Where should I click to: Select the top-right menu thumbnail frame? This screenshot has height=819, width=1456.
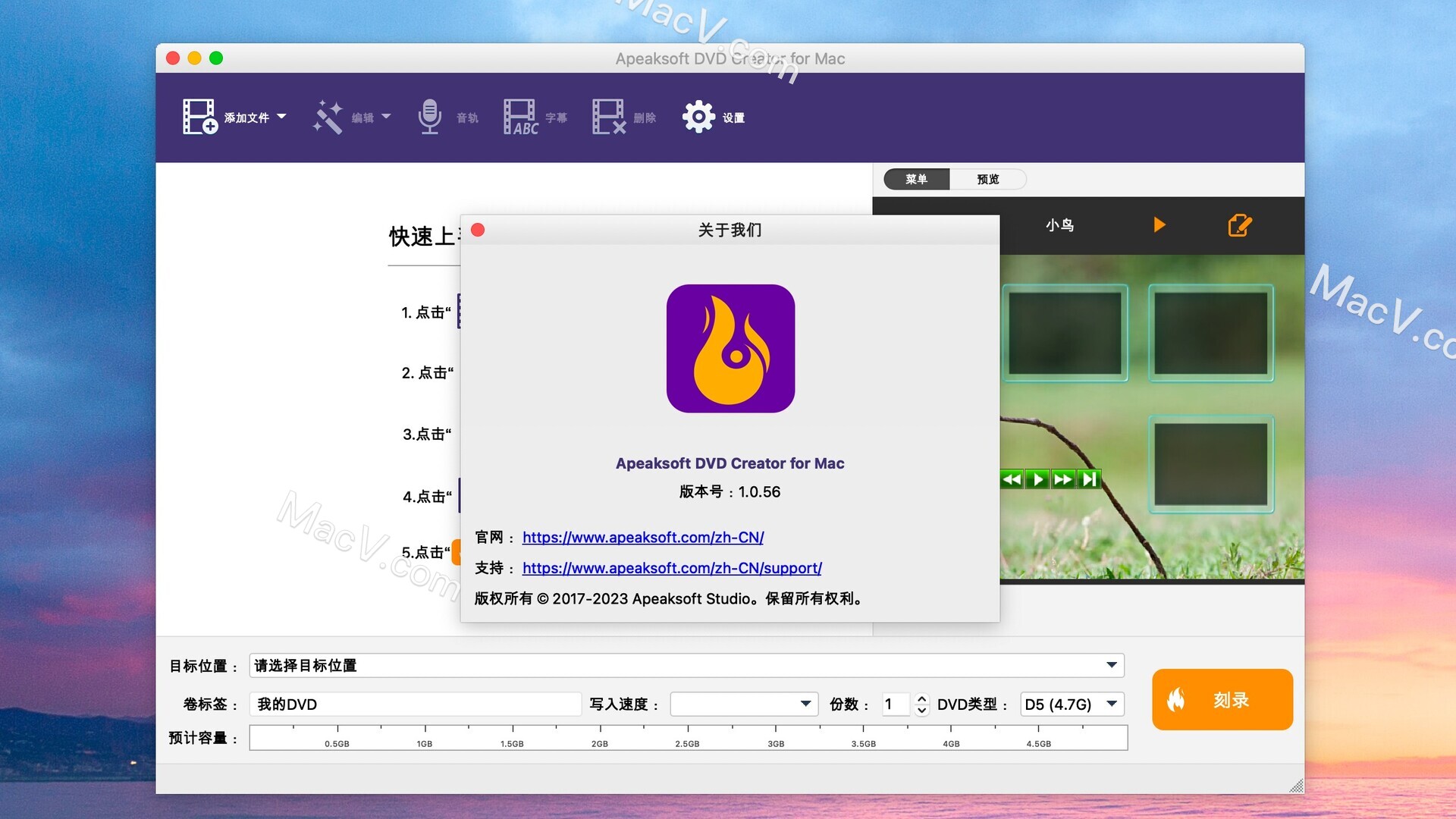point(1210,333)
